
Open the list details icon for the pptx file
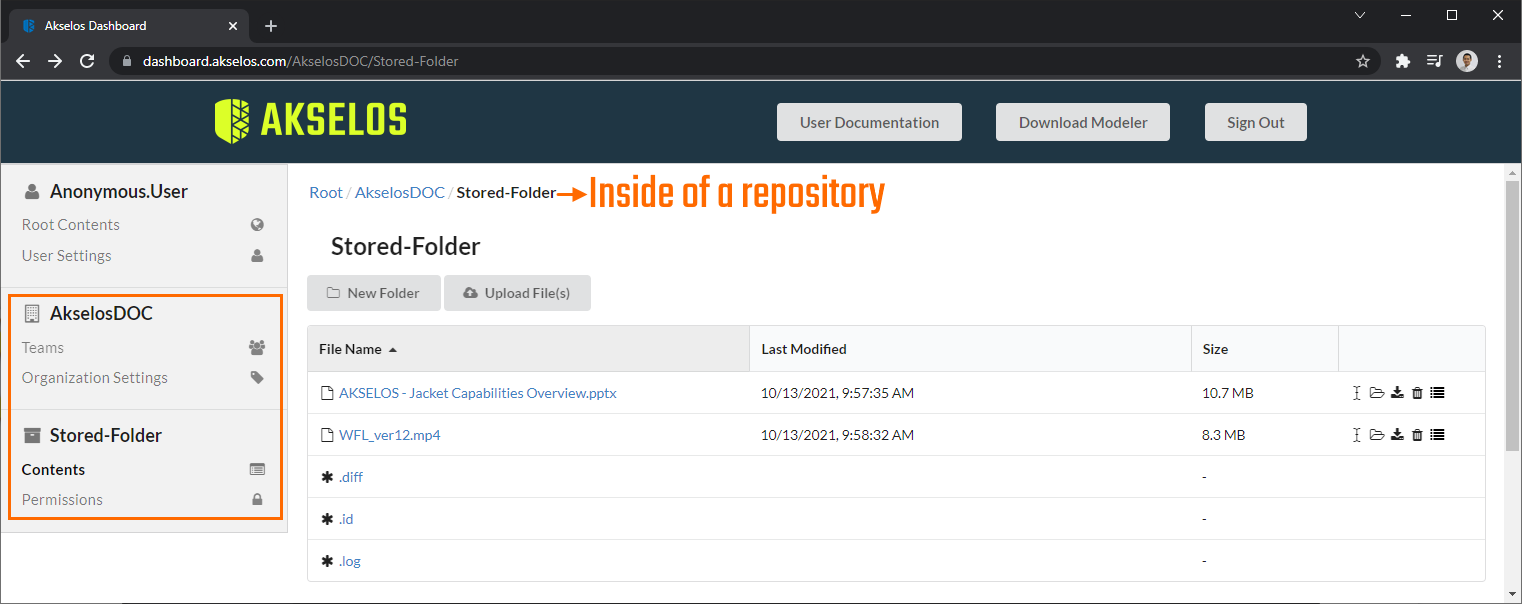[x=1437, y=393]
